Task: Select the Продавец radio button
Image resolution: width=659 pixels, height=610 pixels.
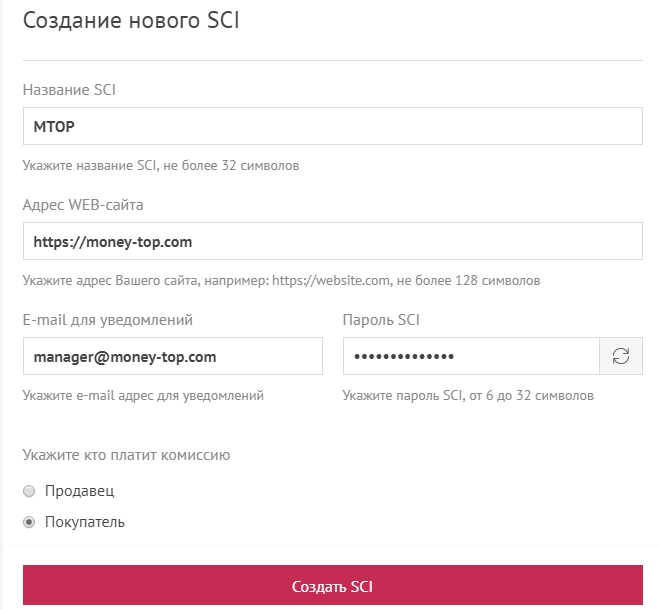Action: [x=29, y=491]
